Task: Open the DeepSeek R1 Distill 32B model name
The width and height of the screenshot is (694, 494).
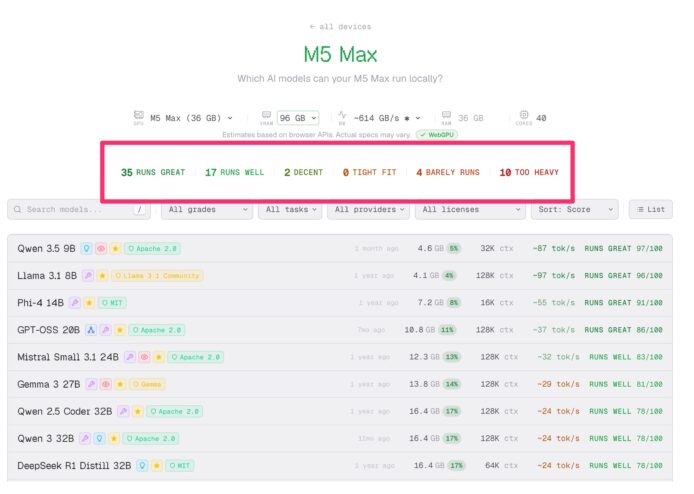Action: pyautogui.click(x=74, y=466)
